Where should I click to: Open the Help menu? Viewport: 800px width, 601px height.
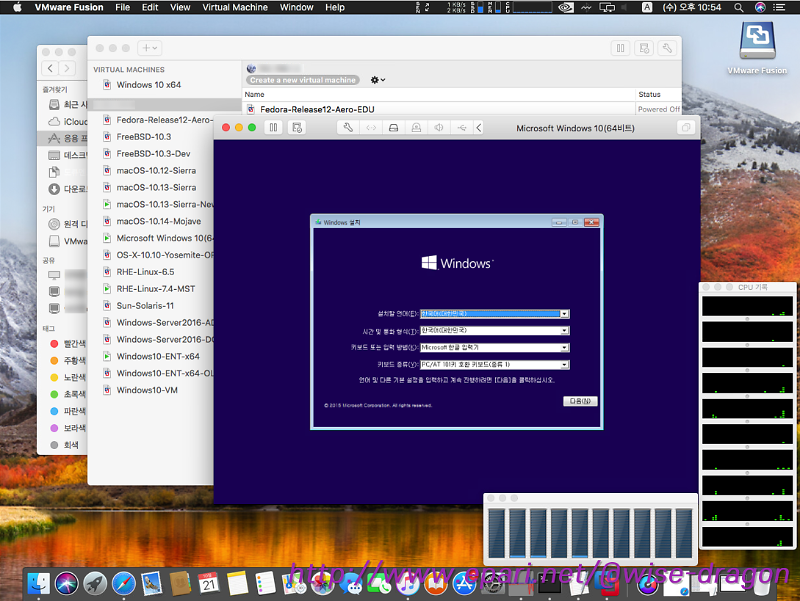click(335, 7)
